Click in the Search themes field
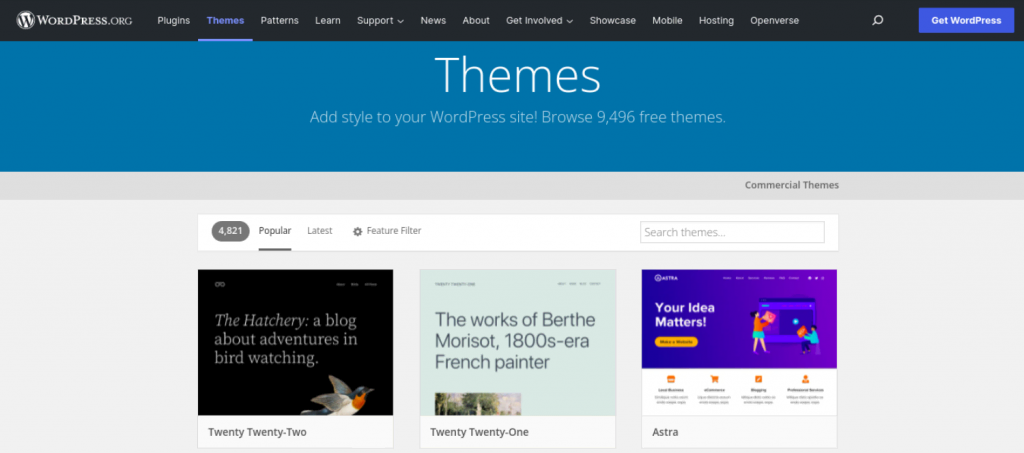The height and width of the screenshot is (453, 1024). click(732, 232)
